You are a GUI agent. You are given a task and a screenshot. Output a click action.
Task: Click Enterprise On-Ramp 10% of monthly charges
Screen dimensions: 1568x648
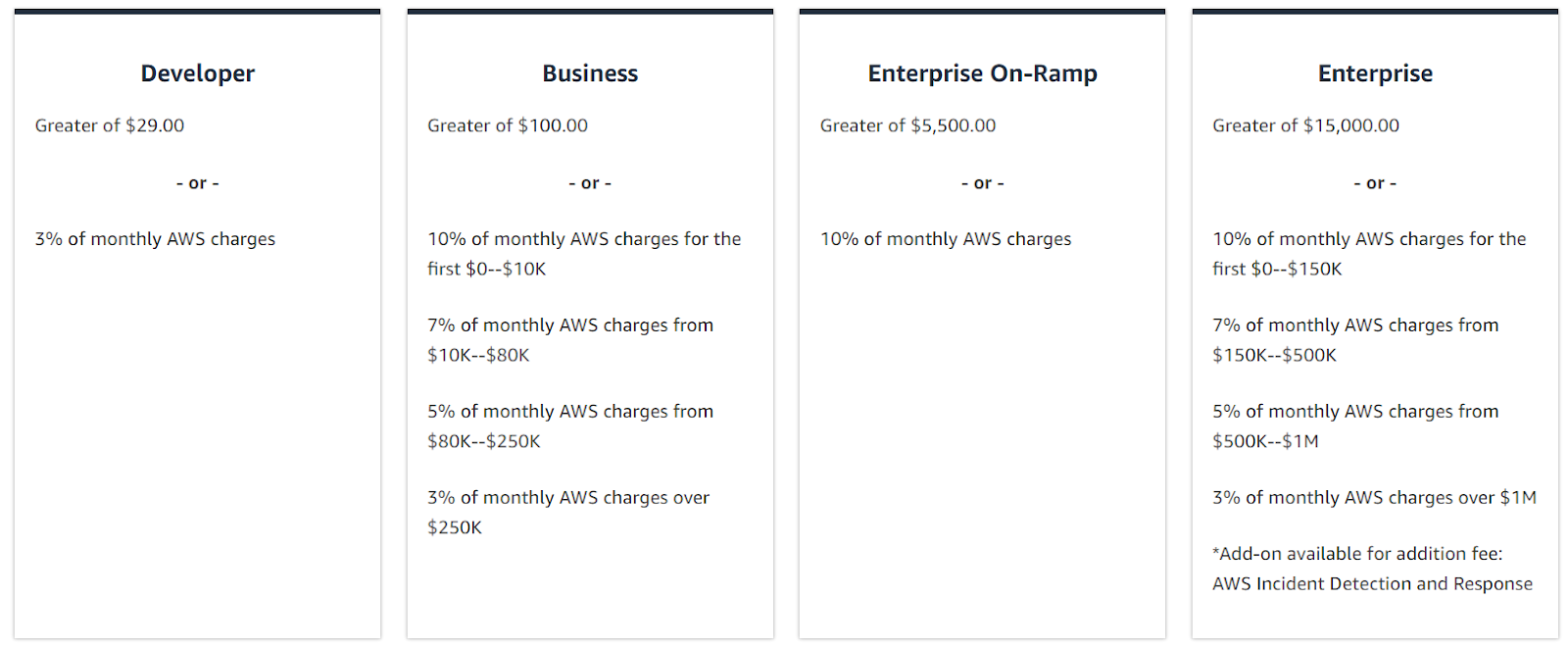click(x=946, y=239)
